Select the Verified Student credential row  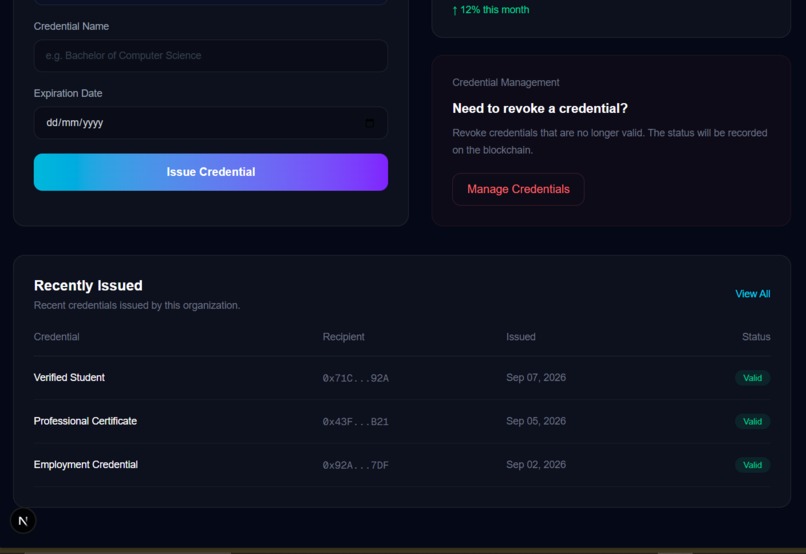[402, 378]
